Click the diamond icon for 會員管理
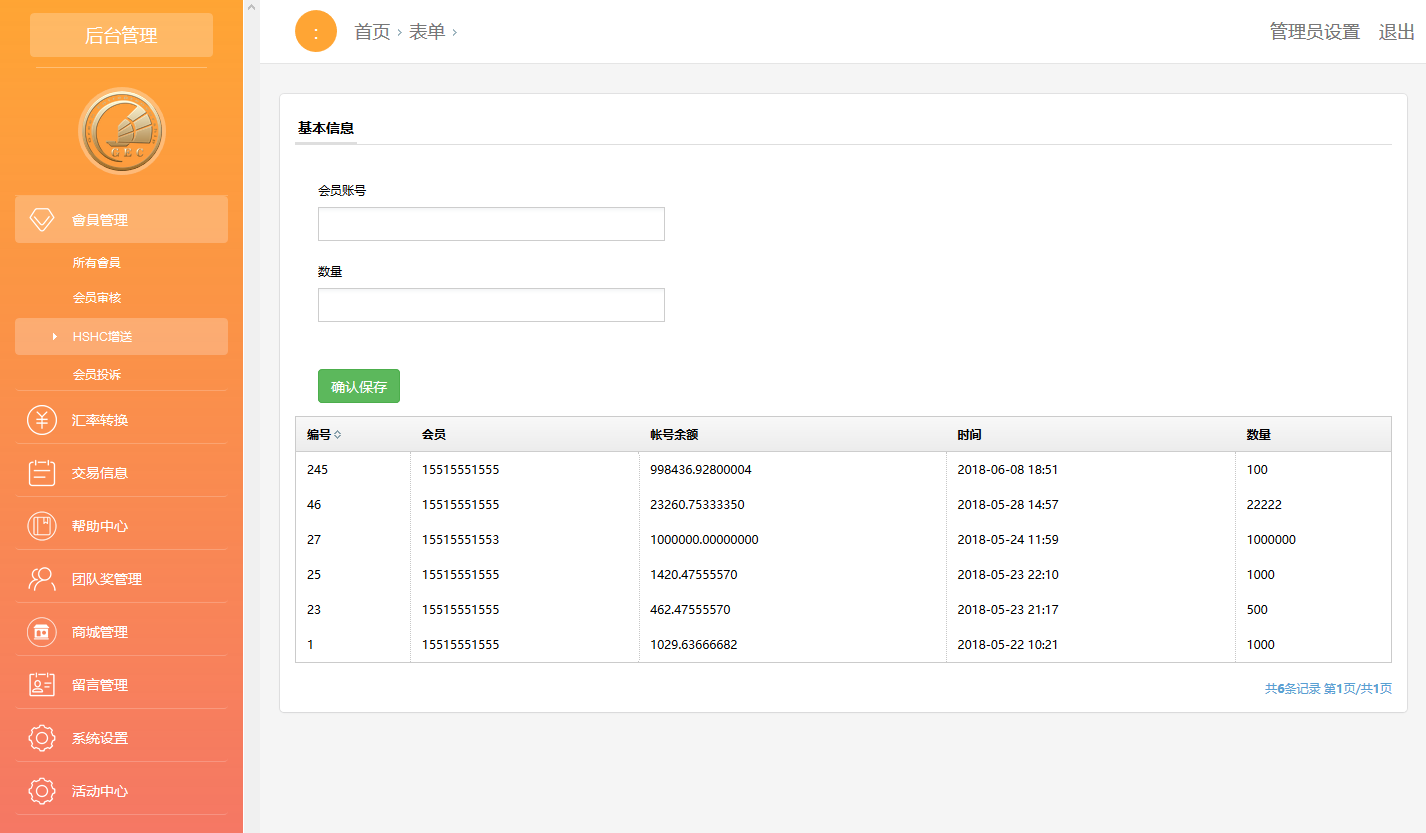 click(x=42, y=220)
